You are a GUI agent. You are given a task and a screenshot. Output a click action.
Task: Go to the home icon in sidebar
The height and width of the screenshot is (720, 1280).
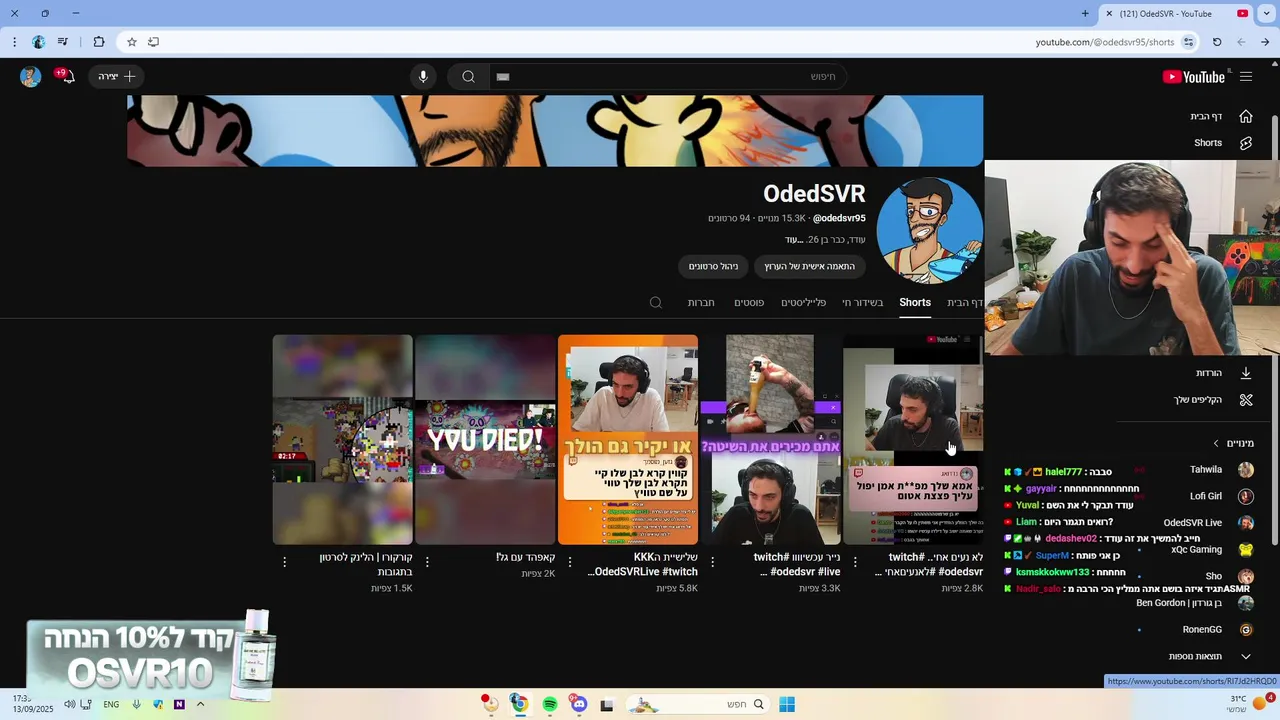click(1246, 116)
